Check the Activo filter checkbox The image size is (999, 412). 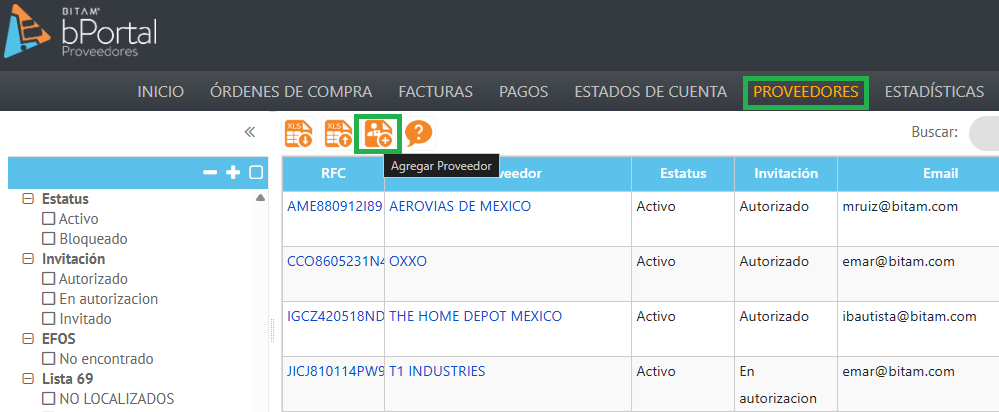[x=48, y=219]
